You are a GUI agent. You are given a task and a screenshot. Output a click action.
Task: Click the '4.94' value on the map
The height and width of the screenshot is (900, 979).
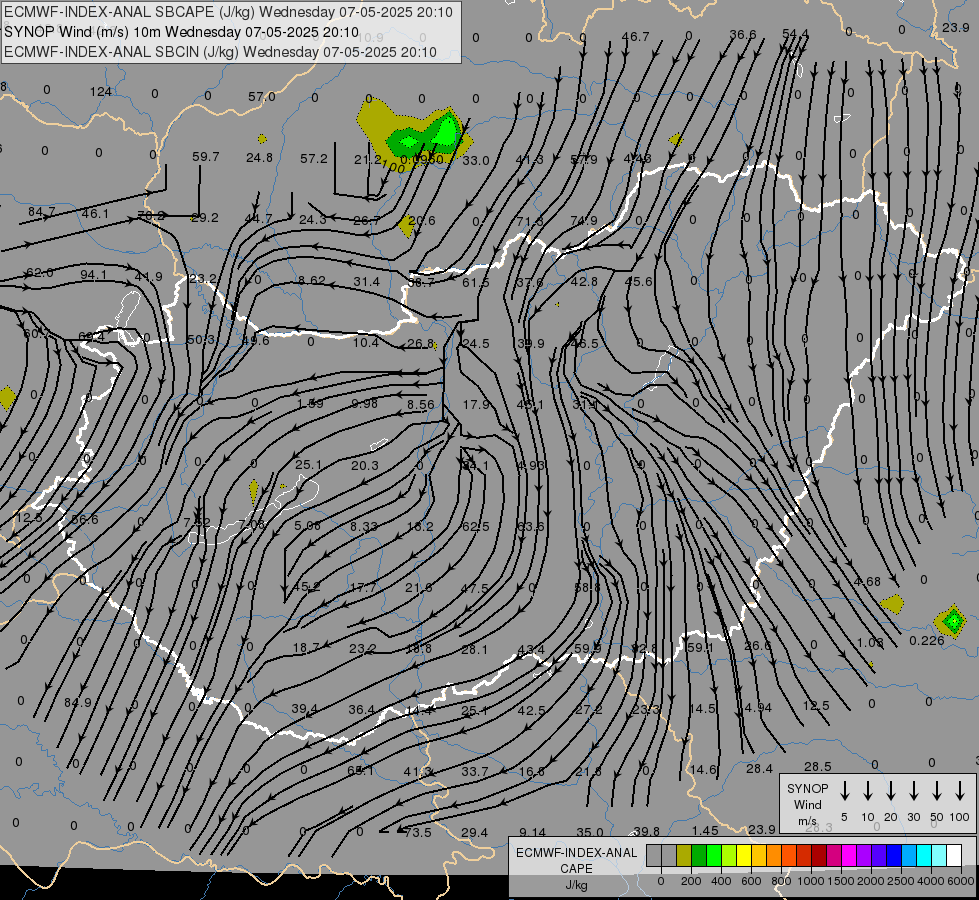pyautogui.click(x=758, y=708)
